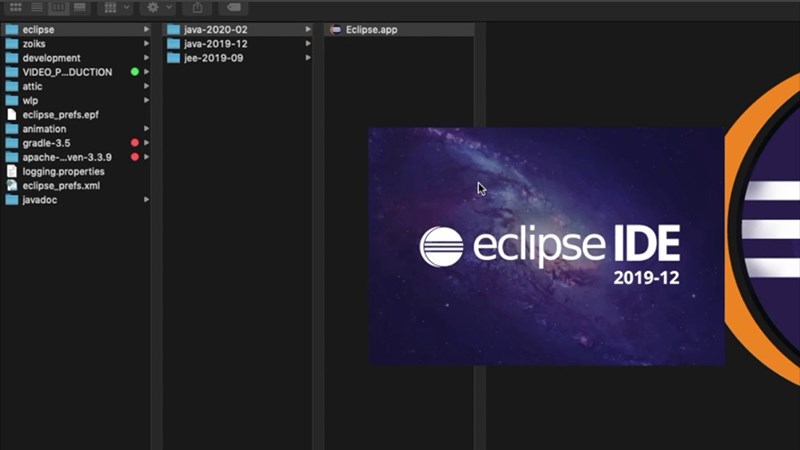Click the javadoc folder icon
The width and height of the screenshot is (800, 450).
12,200
